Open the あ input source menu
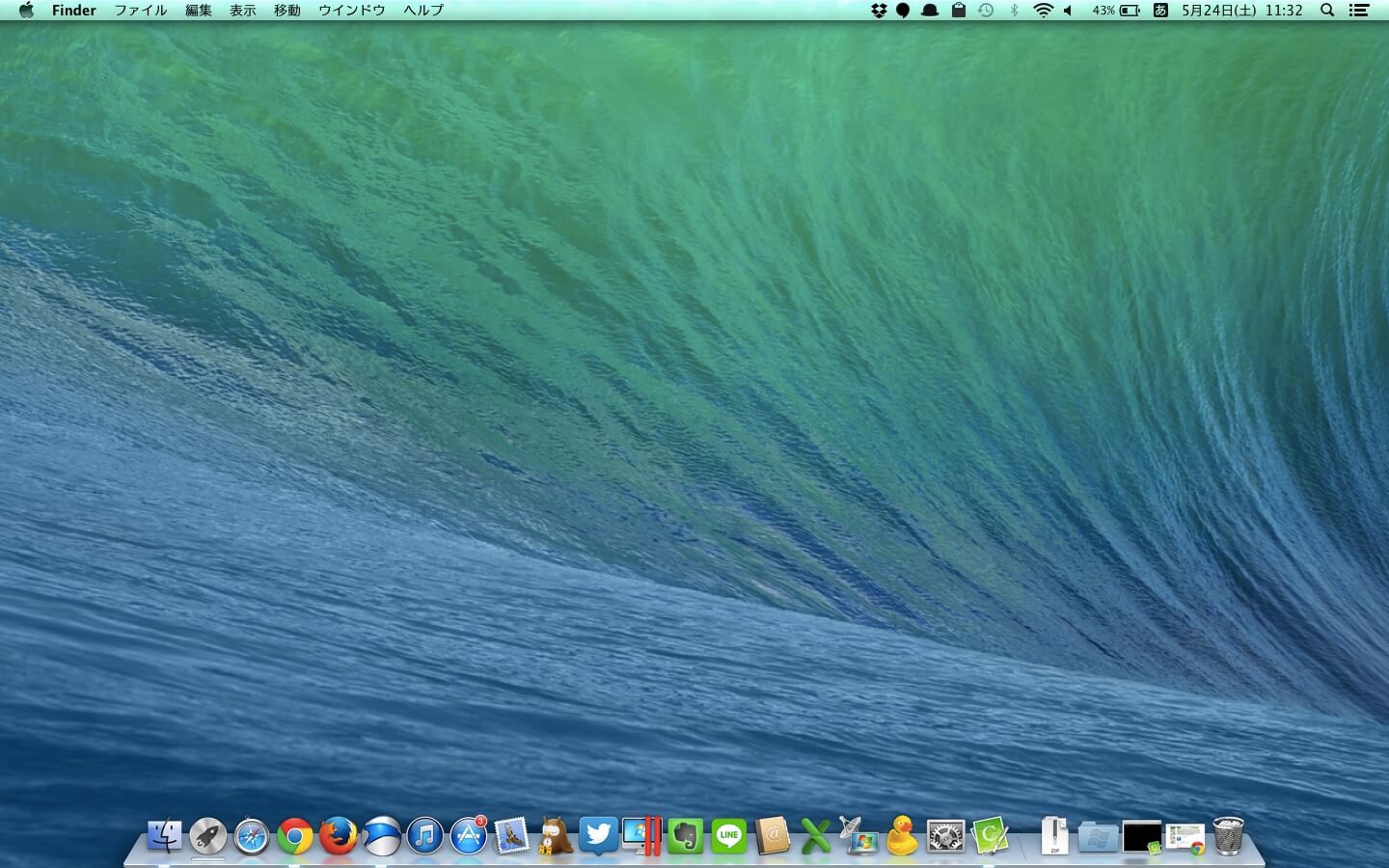Screen dimensions: 1389x868 tap(1160, 11)
